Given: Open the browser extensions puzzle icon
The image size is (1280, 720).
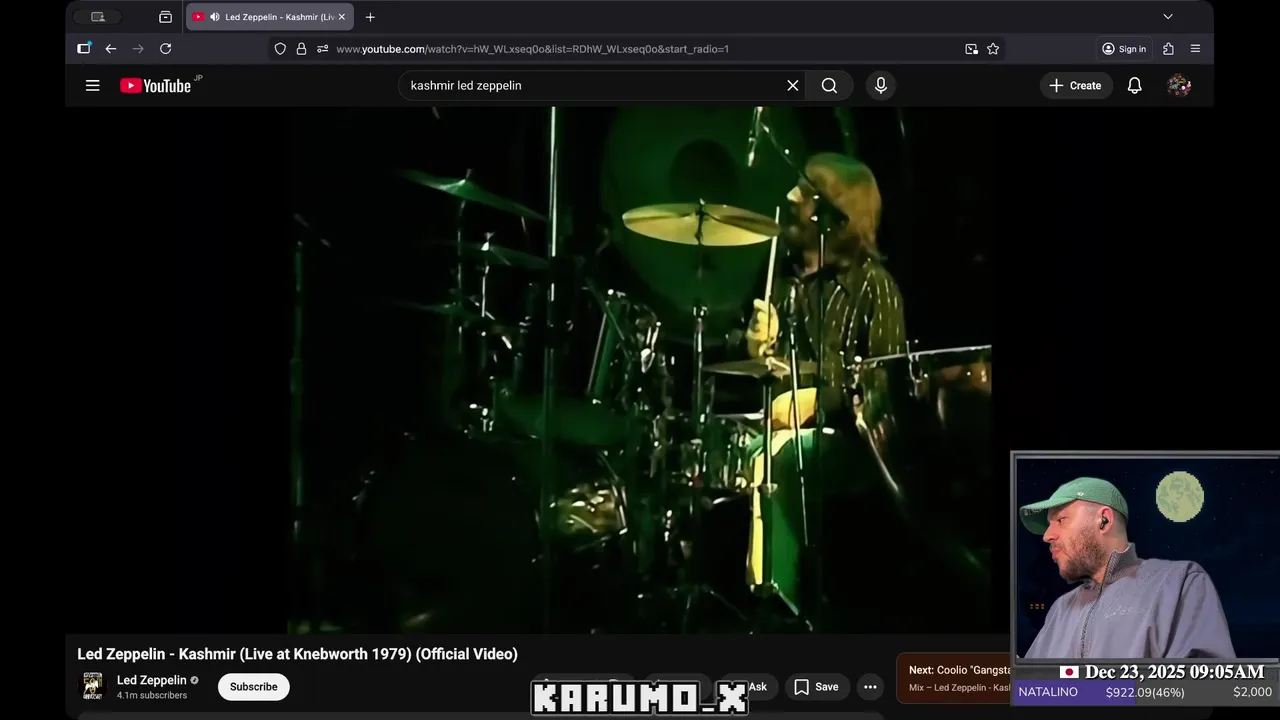Looking at the screenshot, I should pos(1168,49).
